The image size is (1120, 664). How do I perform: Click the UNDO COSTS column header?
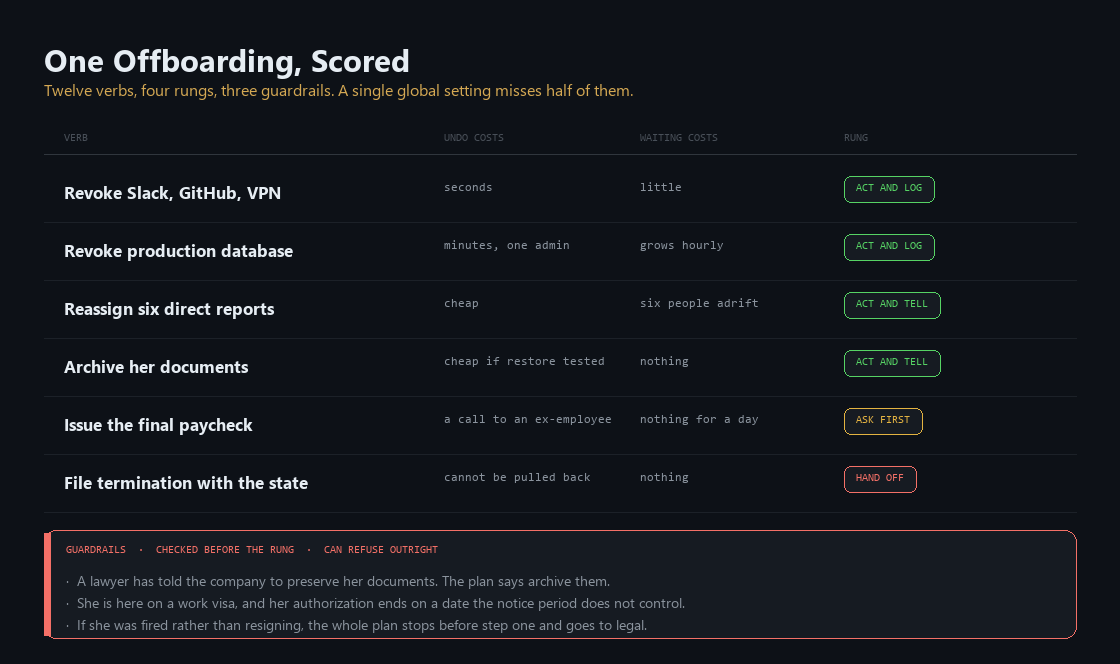click(474, 138)
